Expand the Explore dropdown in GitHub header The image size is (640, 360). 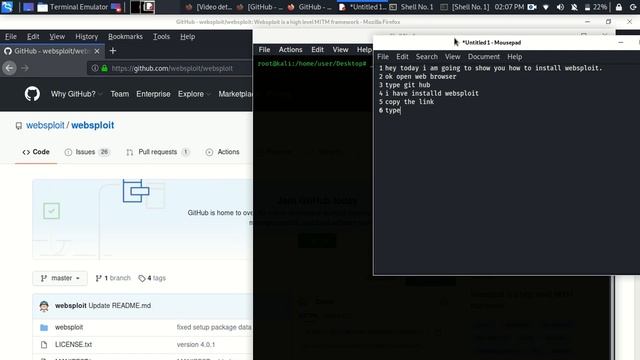[x=194, y=94]
